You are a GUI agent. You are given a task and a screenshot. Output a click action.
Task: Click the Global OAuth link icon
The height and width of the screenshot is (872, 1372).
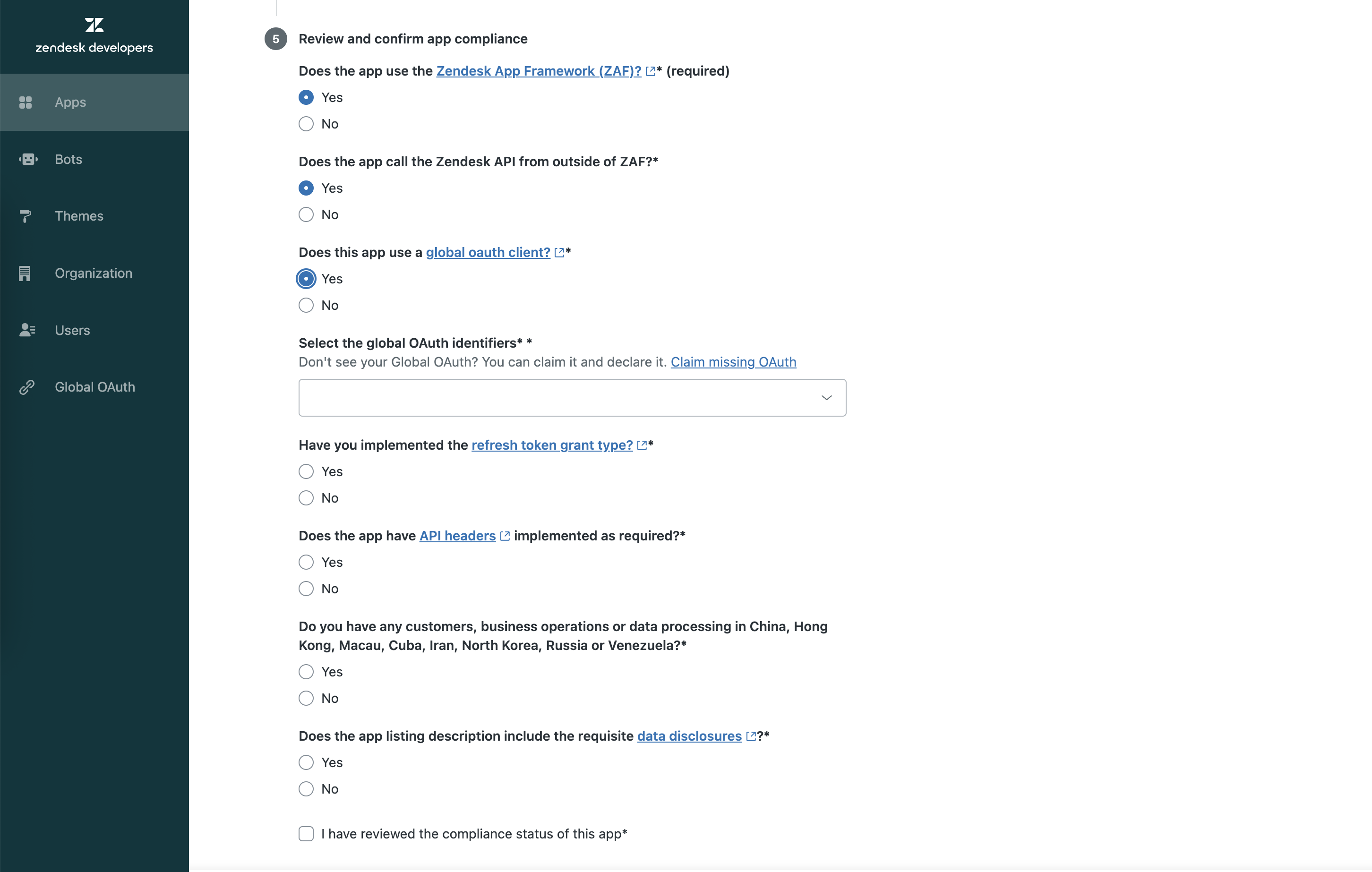(27, 387)
